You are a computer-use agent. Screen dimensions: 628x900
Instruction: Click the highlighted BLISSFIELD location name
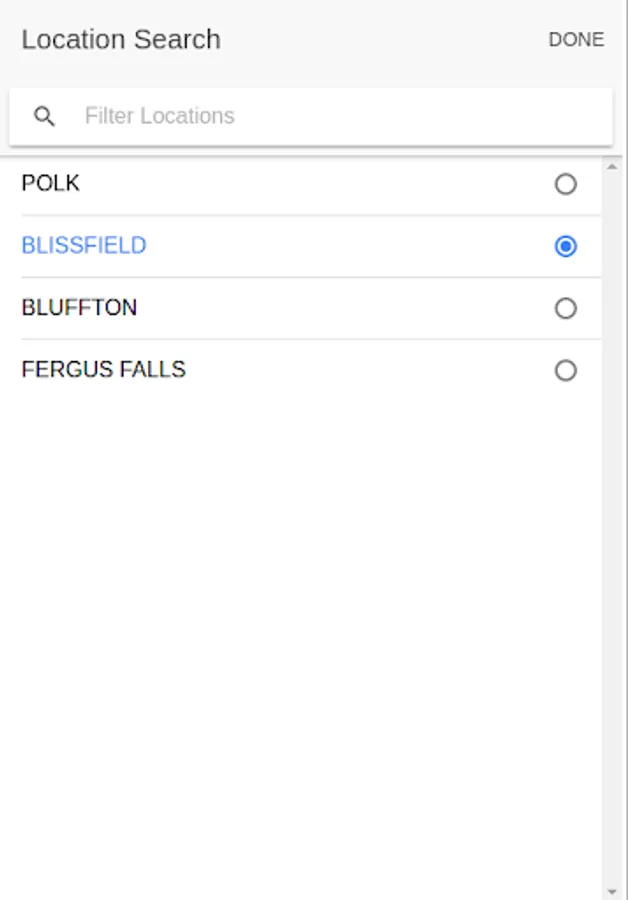tap(84, 246)
